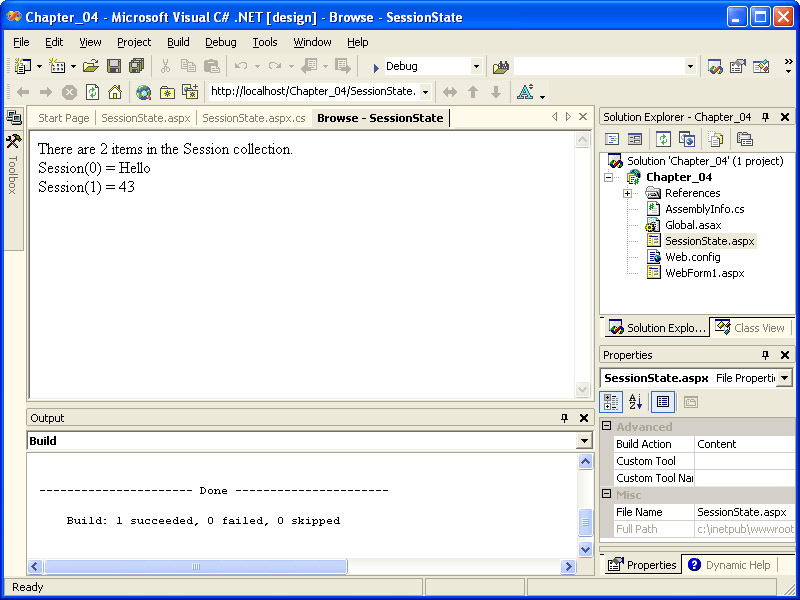The width and height of the screenshot is (800, 600).
Task: Click the Output panel horizontal scrollbar
Action: click(x=300, y=567)
